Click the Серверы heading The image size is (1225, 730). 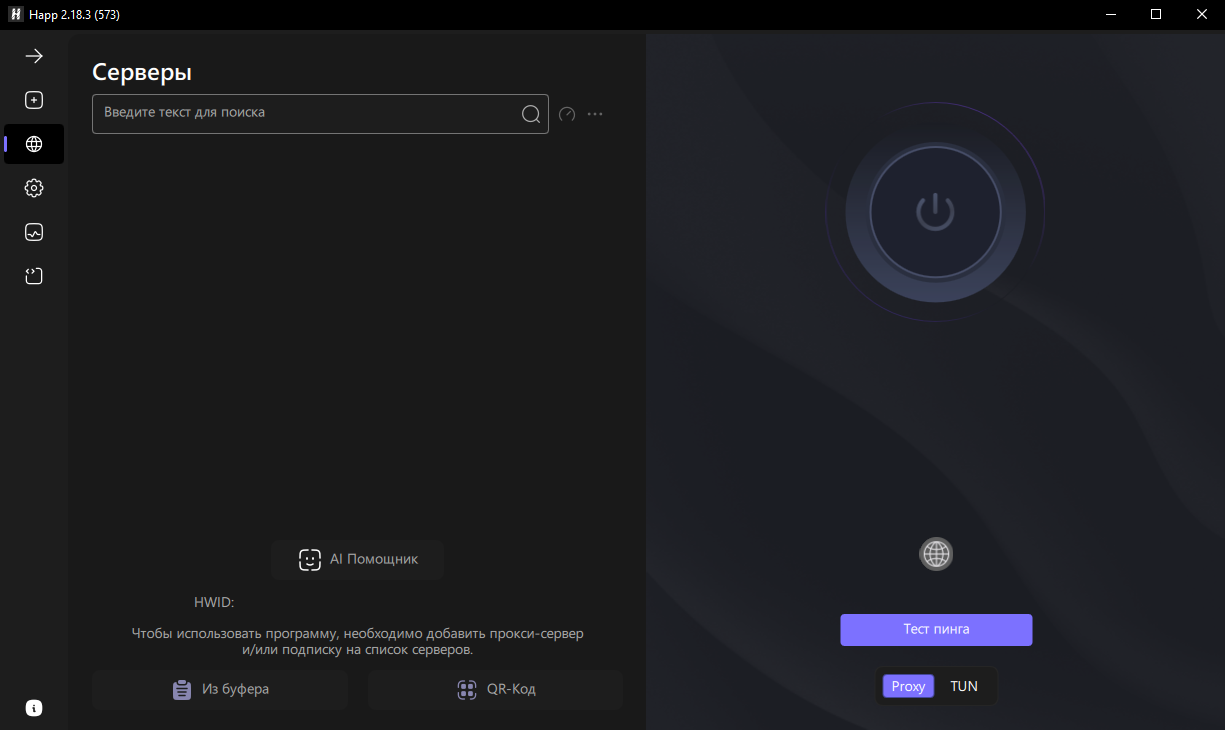click(x=142, y=72)
